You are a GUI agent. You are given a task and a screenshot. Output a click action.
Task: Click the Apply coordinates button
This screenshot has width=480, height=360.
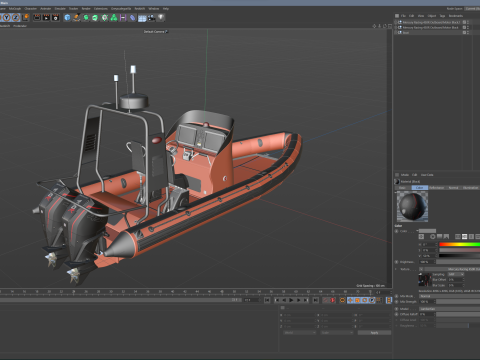374,333
